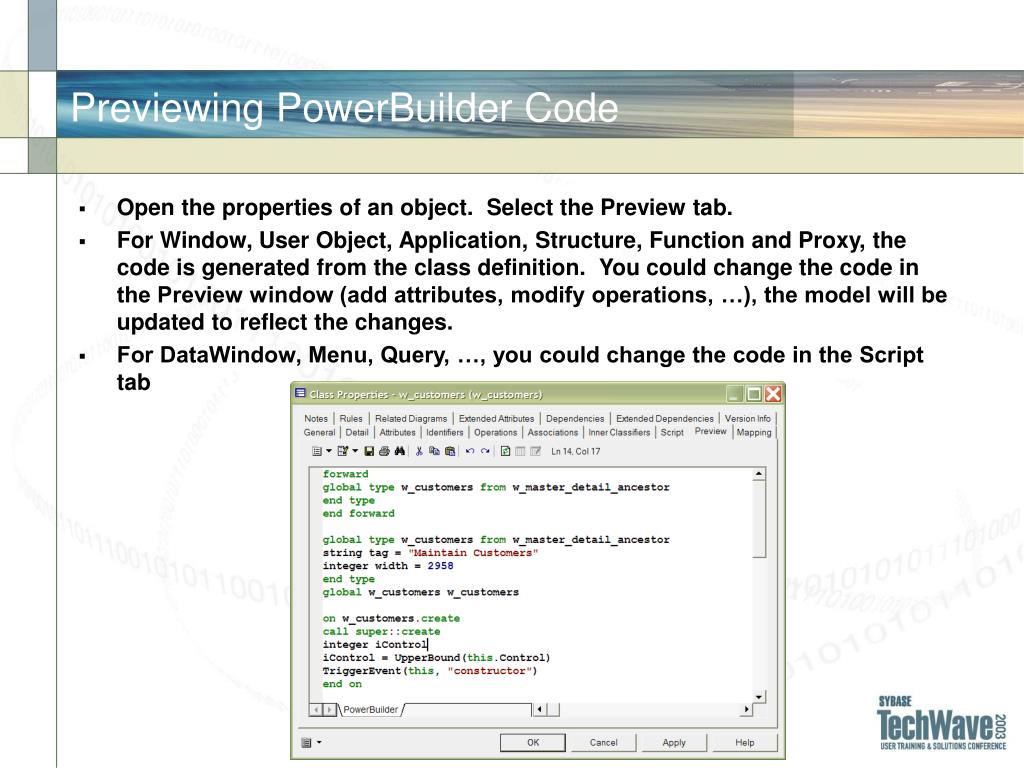Click the bottom-left properties menu icon

306,743
